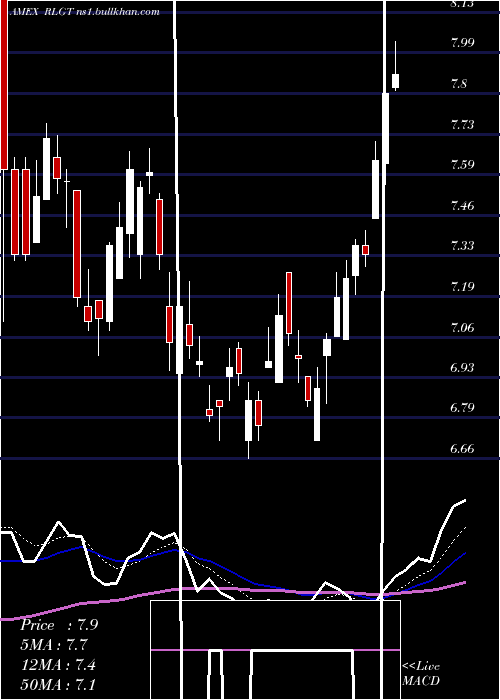
Task: Click the 7.06 price axis label
Action: click(463, 327)
